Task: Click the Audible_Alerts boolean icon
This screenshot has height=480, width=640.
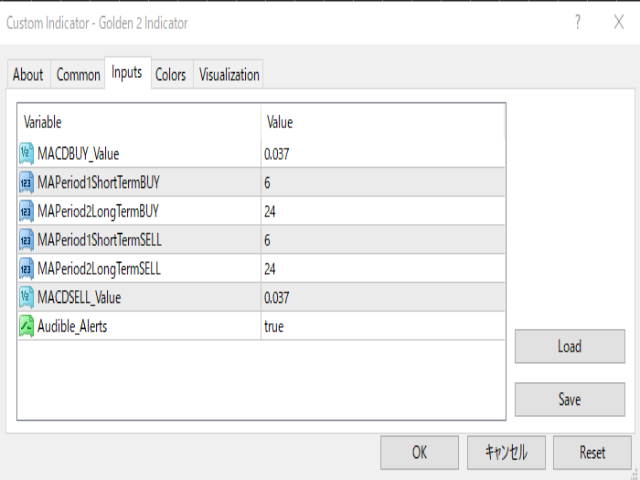Action: [26, 326]
